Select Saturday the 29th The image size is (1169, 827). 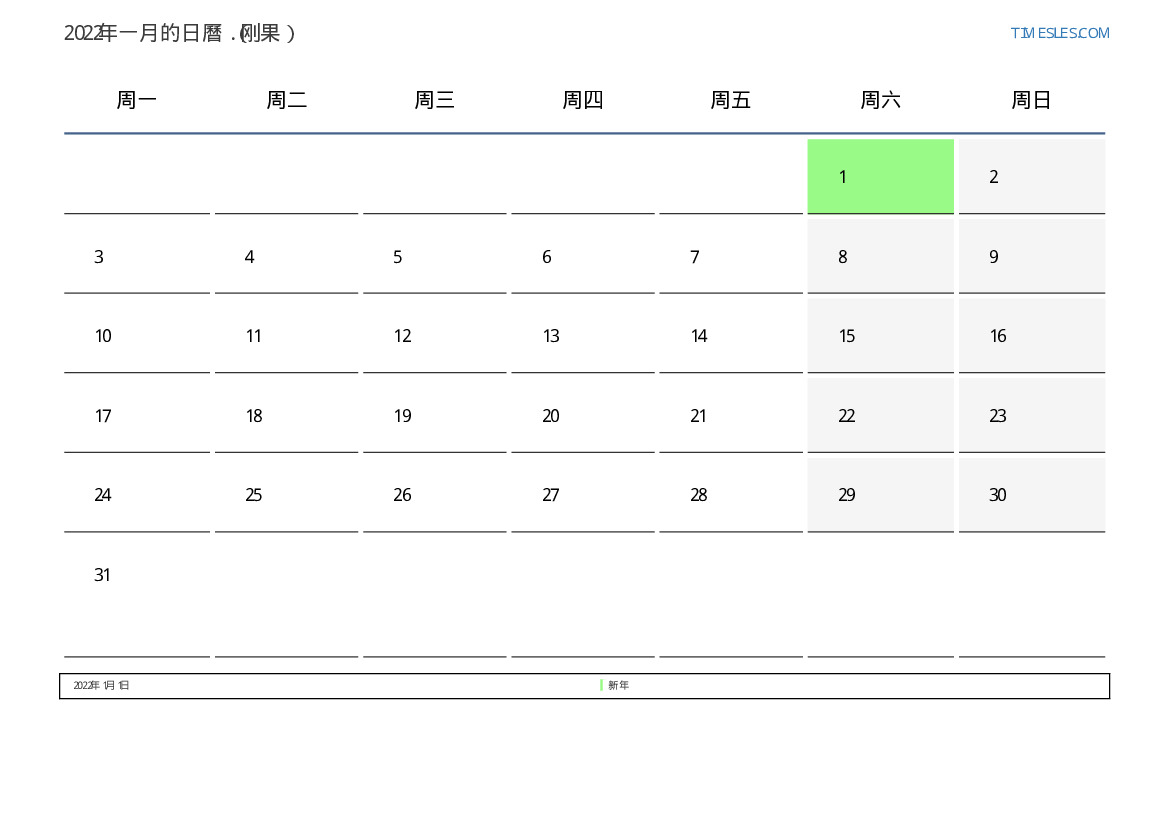pos(880,495)
